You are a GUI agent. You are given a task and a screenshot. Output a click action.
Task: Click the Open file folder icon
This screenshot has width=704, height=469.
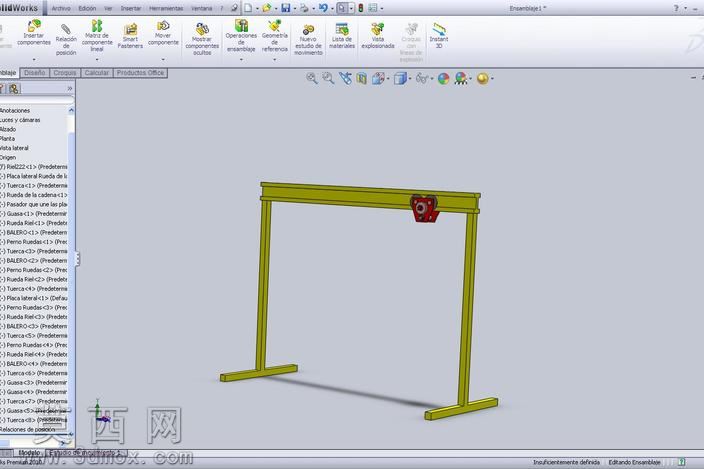[267, 8]
